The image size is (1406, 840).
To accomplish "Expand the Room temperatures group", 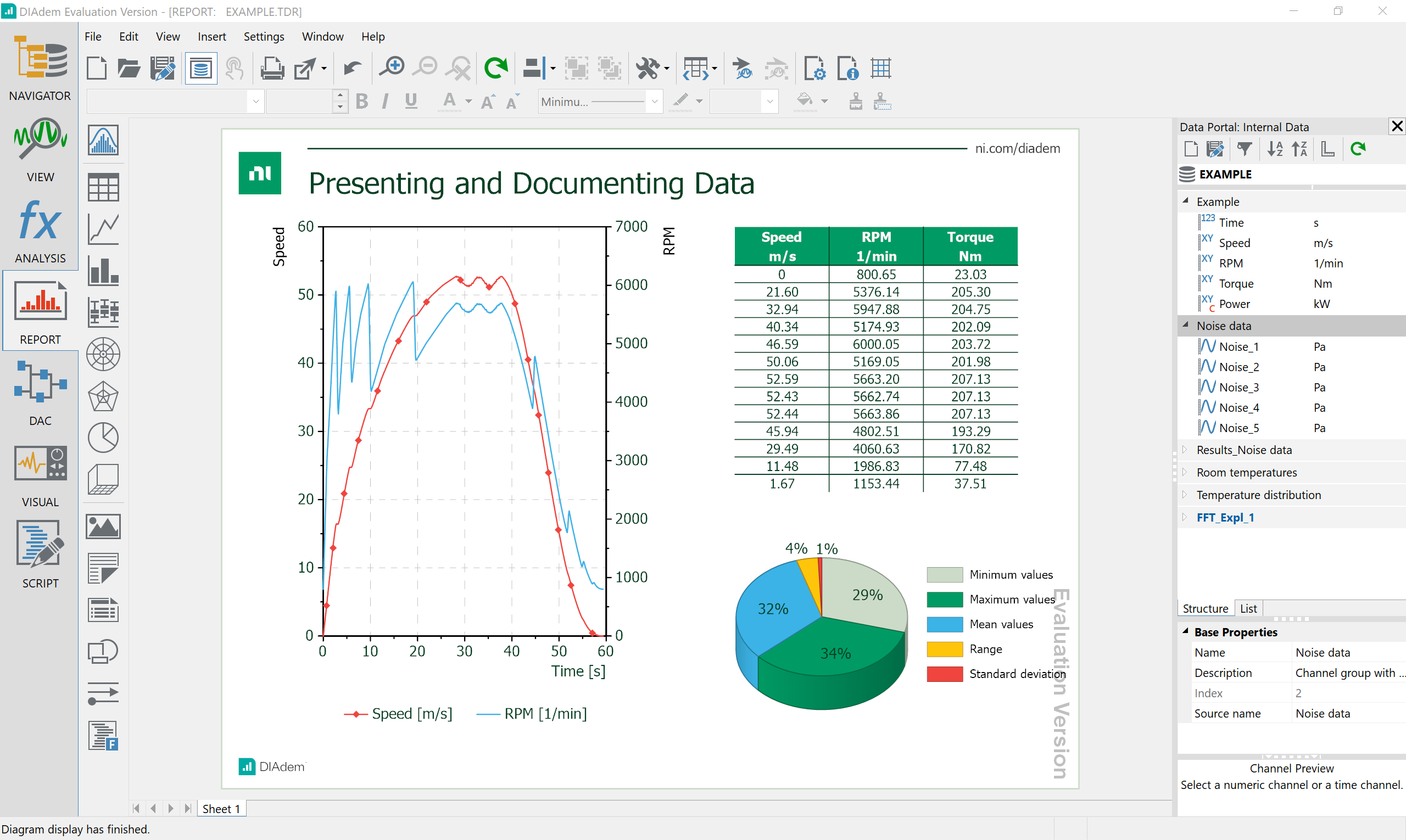I will pos(1185,472).
